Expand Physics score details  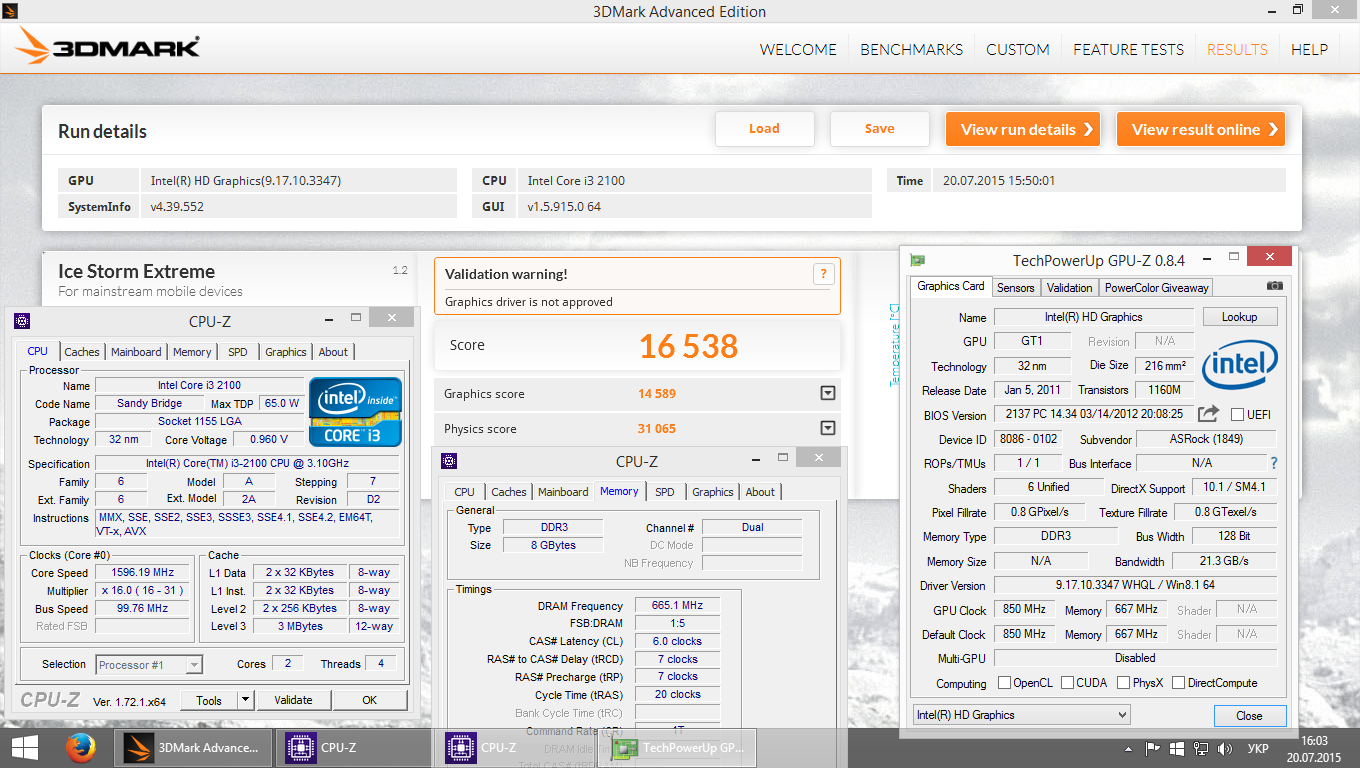pos(827,428)
